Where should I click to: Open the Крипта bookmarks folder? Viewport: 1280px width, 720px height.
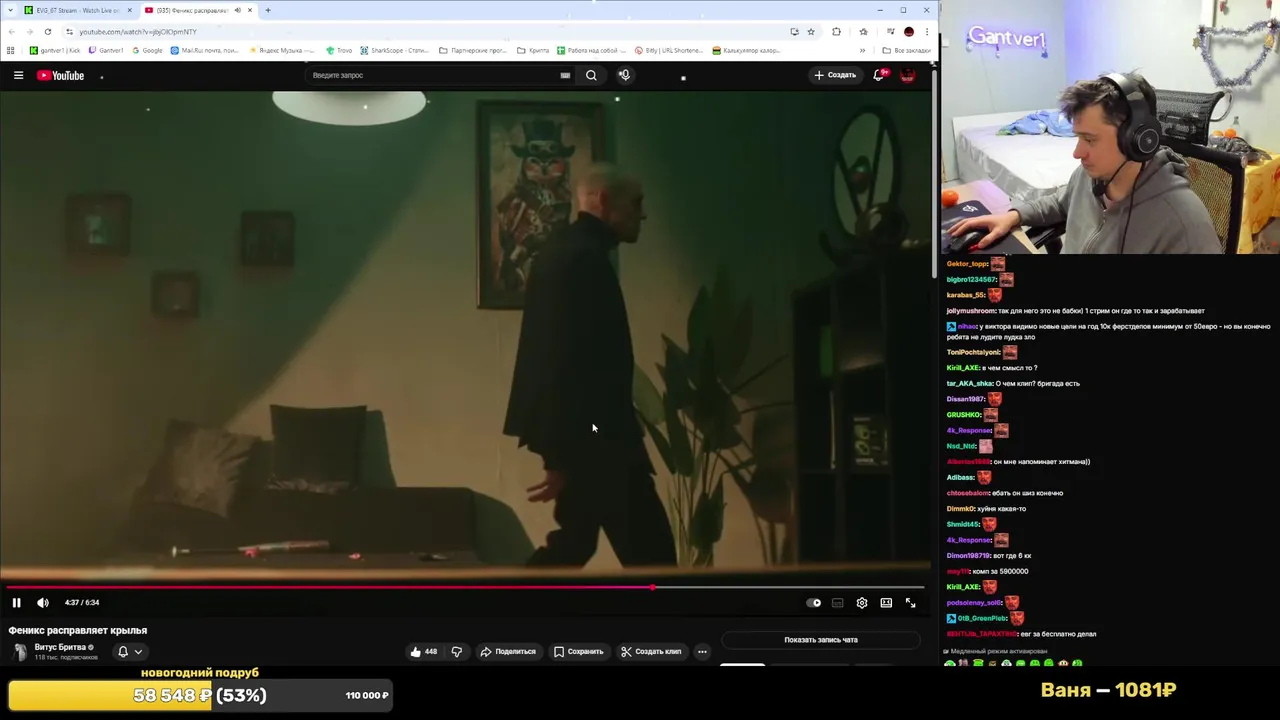(533, 50)
